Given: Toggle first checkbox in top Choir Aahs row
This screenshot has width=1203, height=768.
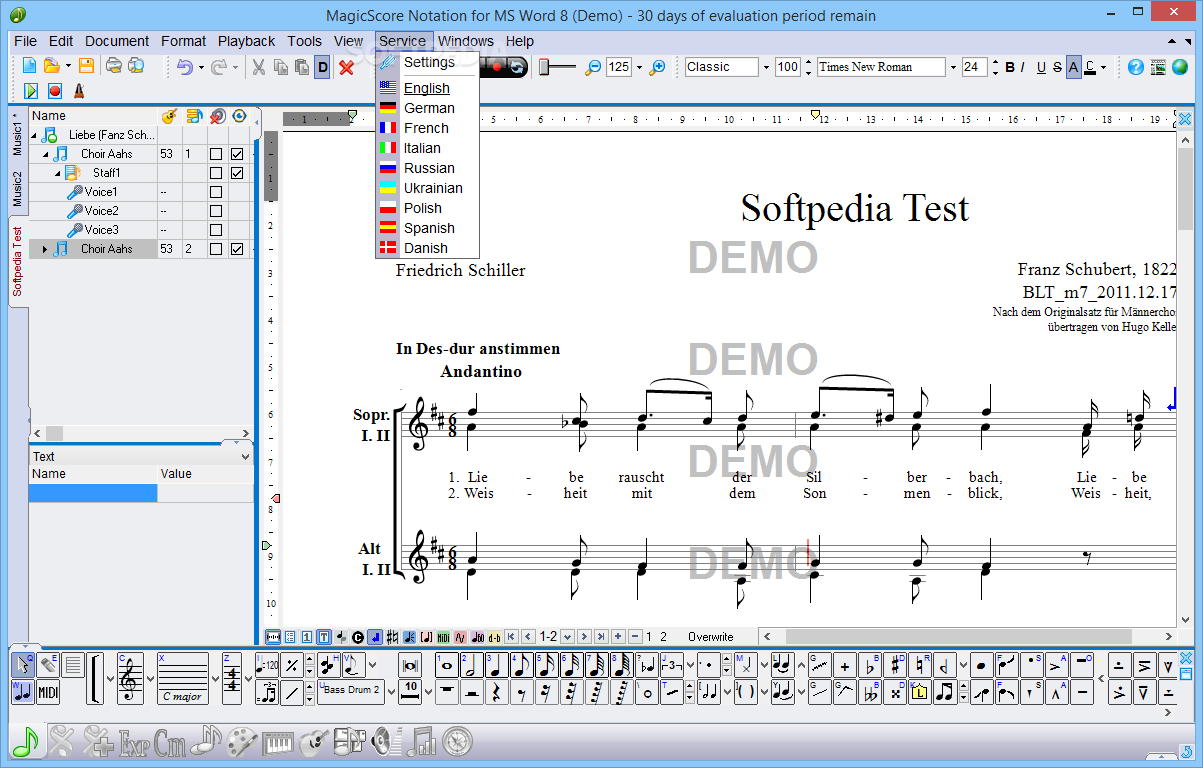Looking at the screenshot, I should [x=215, y=154].
